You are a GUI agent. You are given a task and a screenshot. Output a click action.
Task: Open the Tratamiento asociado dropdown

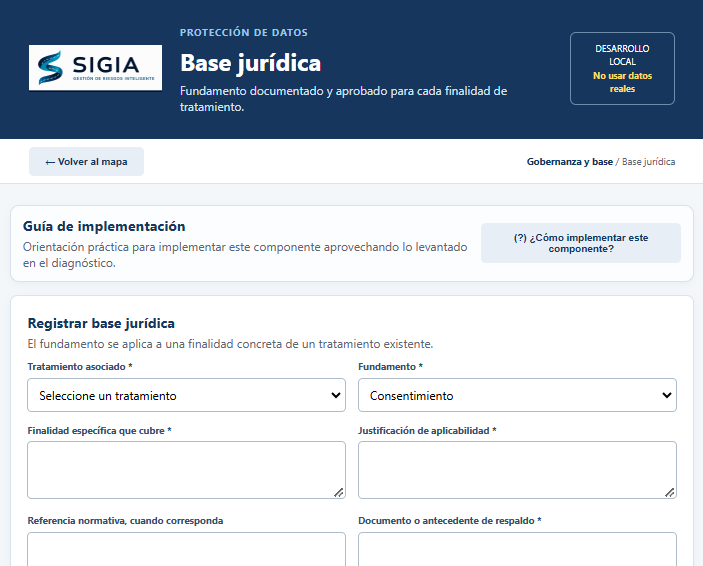(187, 395)
